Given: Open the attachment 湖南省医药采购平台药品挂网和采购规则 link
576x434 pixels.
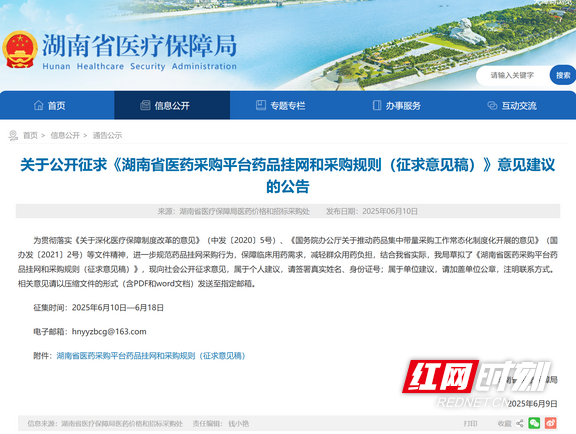Looking at the screenshot, I should pos(151,356).
